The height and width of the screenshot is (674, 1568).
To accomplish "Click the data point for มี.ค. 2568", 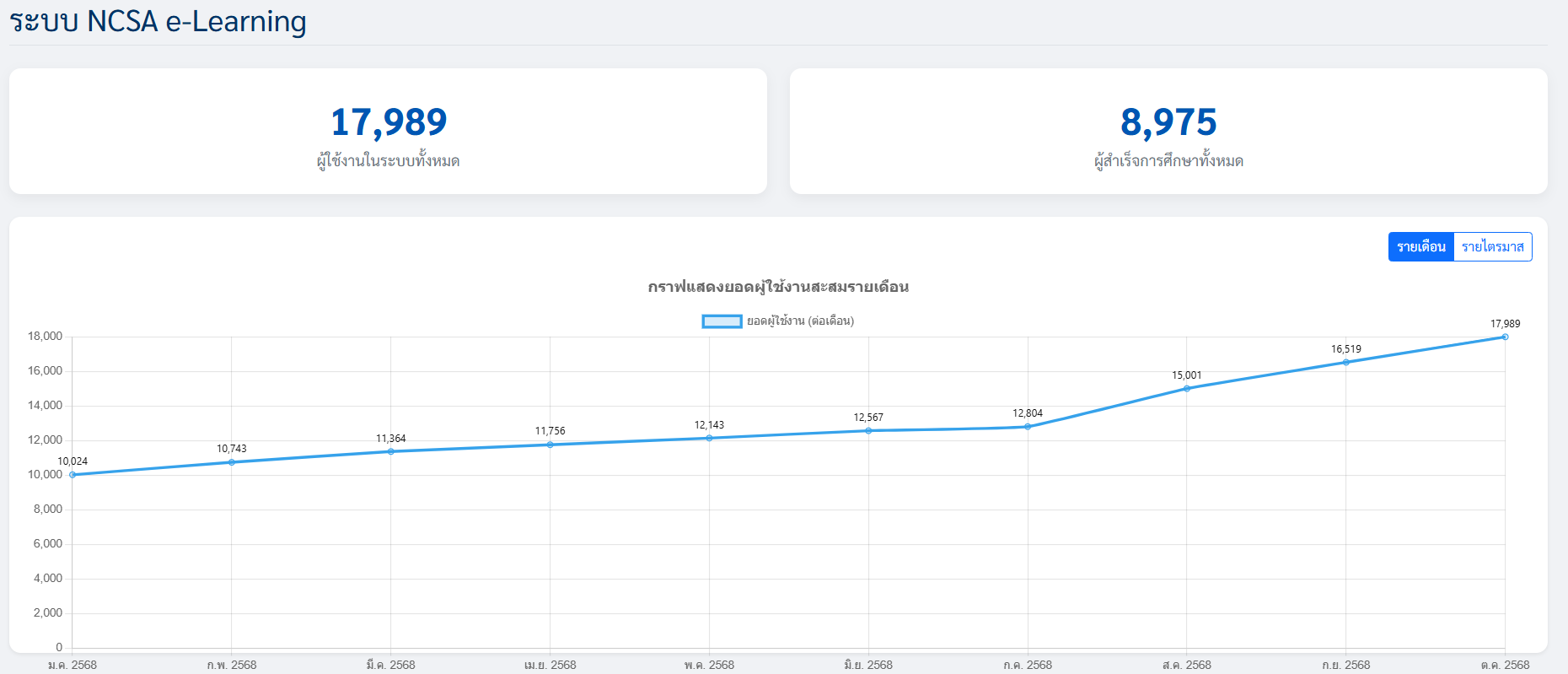I will [x=390, y=451].
